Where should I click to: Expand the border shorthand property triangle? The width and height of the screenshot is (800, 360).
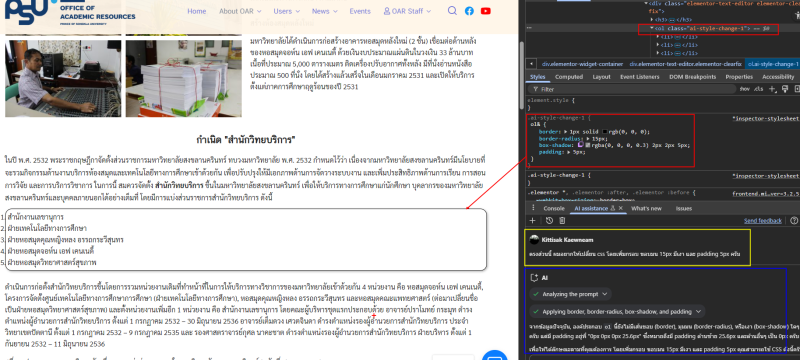[x=564, y=131]
